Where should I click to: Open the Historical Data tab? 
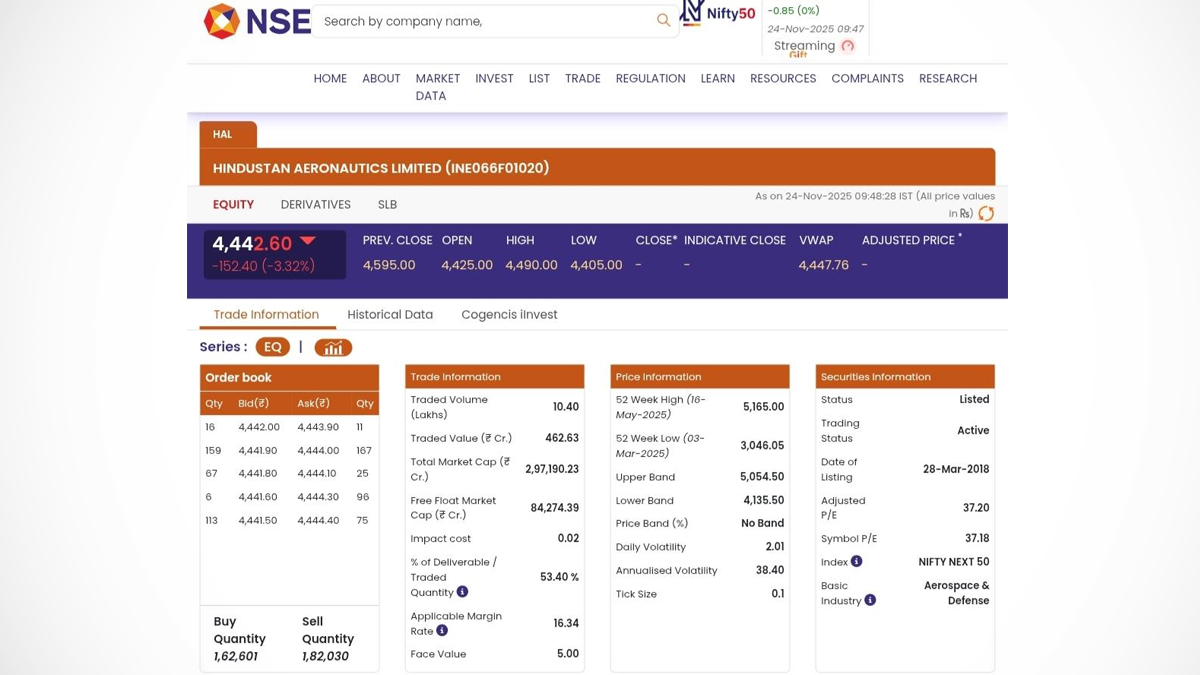coord(390,314)
